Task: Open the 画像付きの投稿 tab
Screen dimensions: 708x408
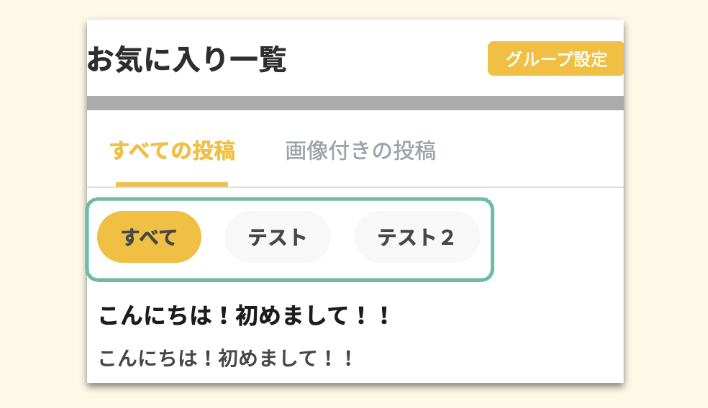Action: 360,151
